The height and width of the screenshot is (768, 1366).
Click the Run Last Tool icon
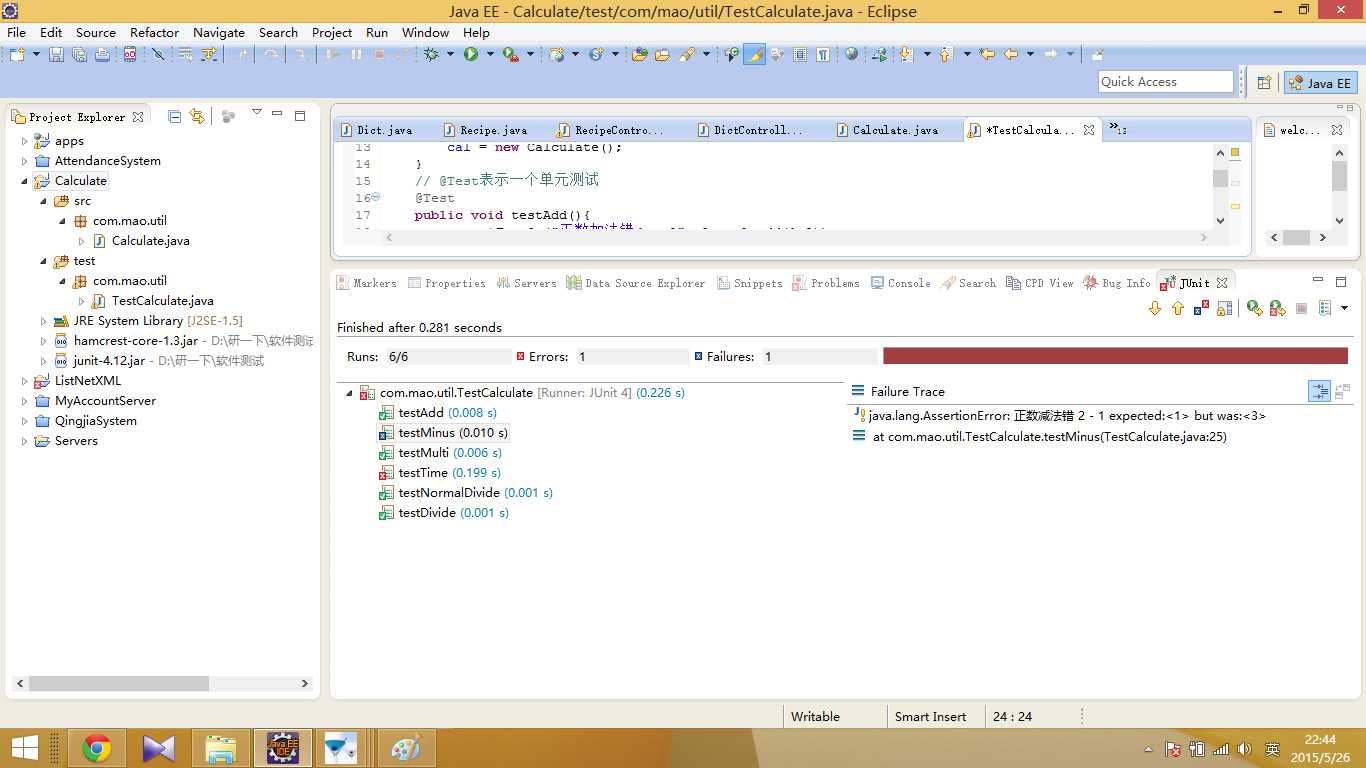point(511,54)
